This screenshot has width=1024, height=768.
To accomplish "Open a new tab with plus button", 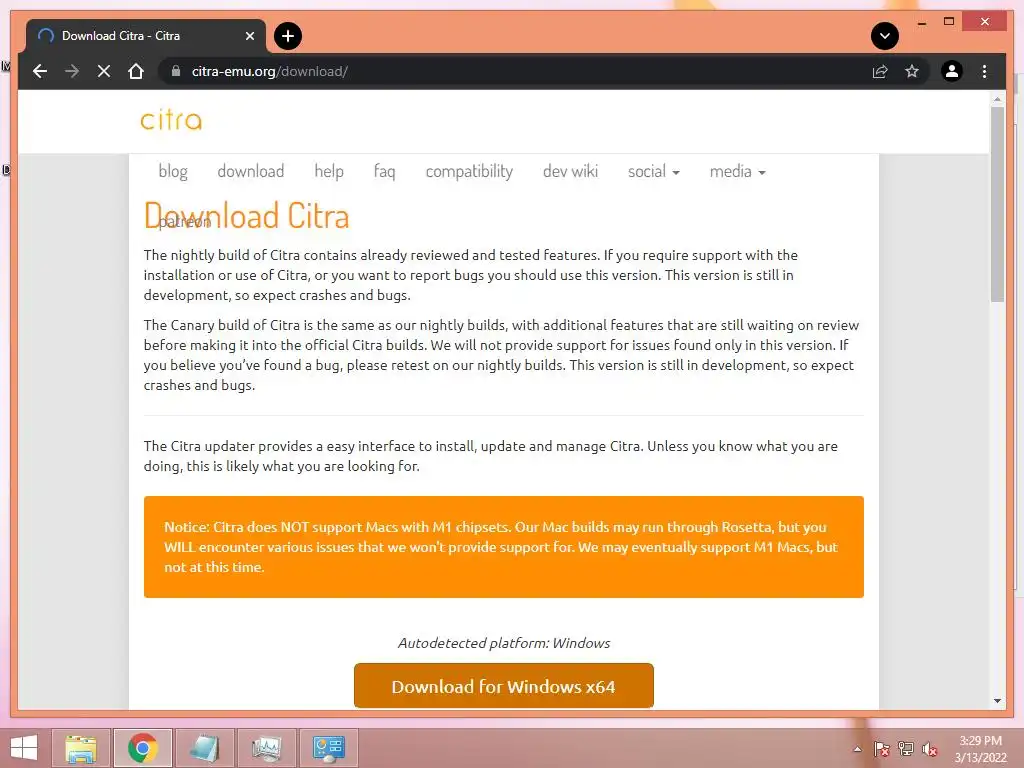I will 288,36.
